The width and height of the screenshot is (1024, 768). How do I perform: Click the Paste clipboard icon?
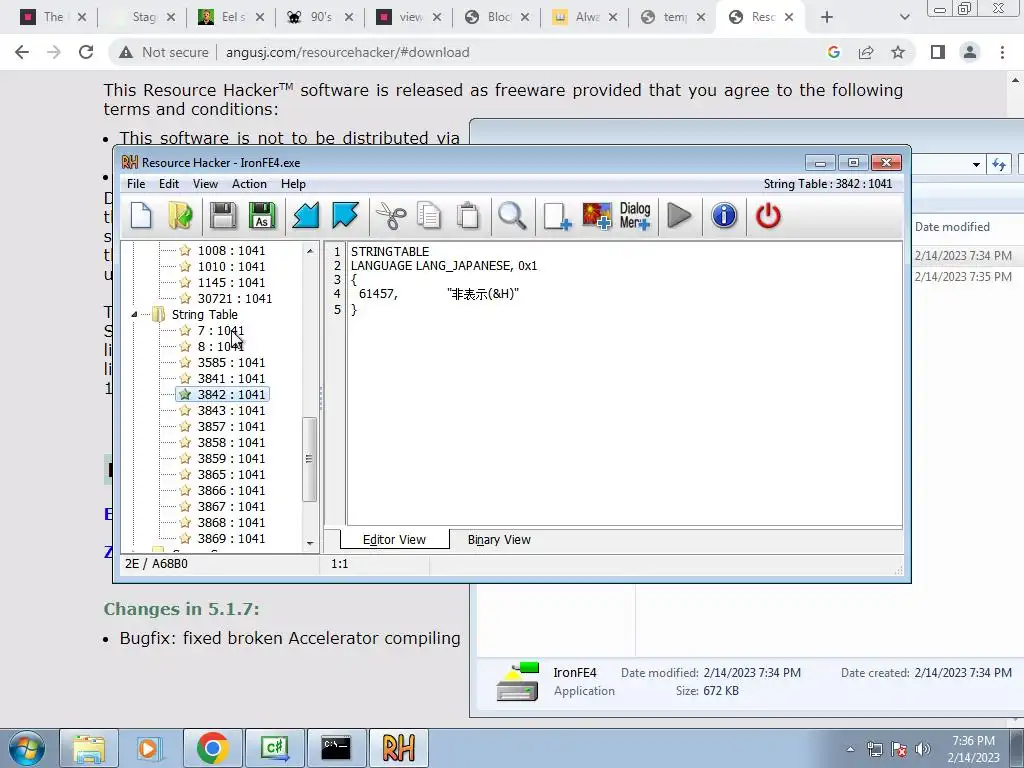point(468,216)
